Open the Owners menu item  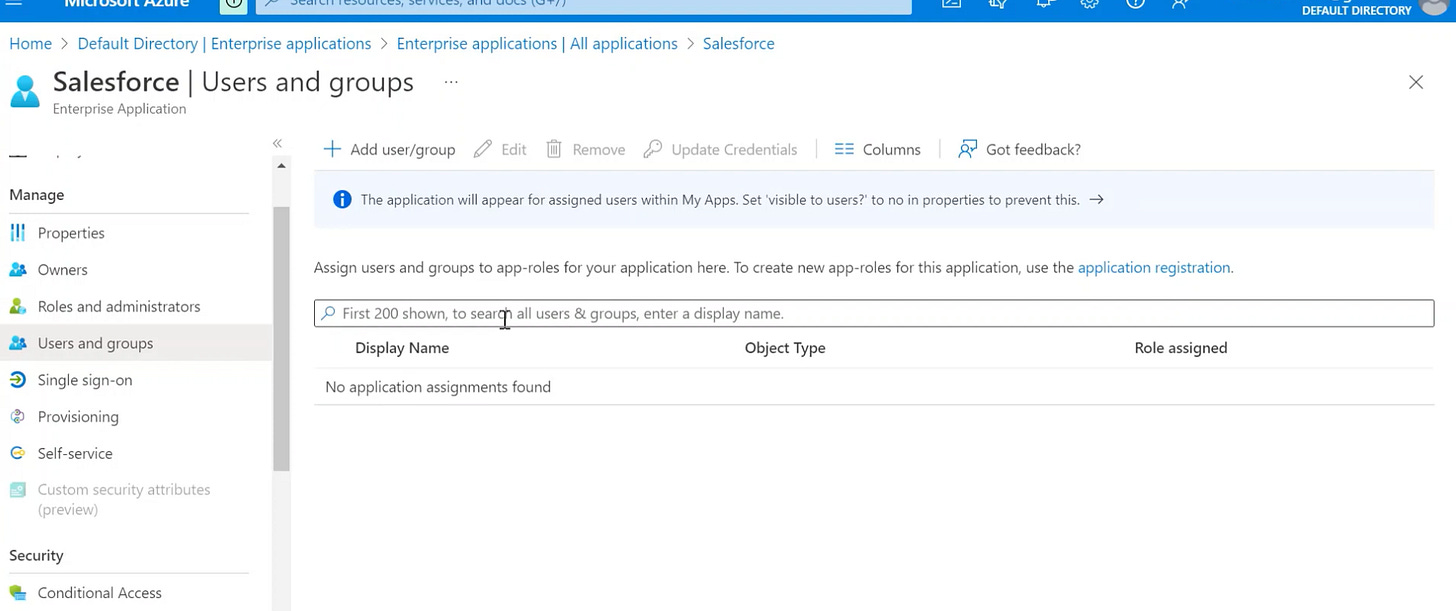click(x=63, y=270)
